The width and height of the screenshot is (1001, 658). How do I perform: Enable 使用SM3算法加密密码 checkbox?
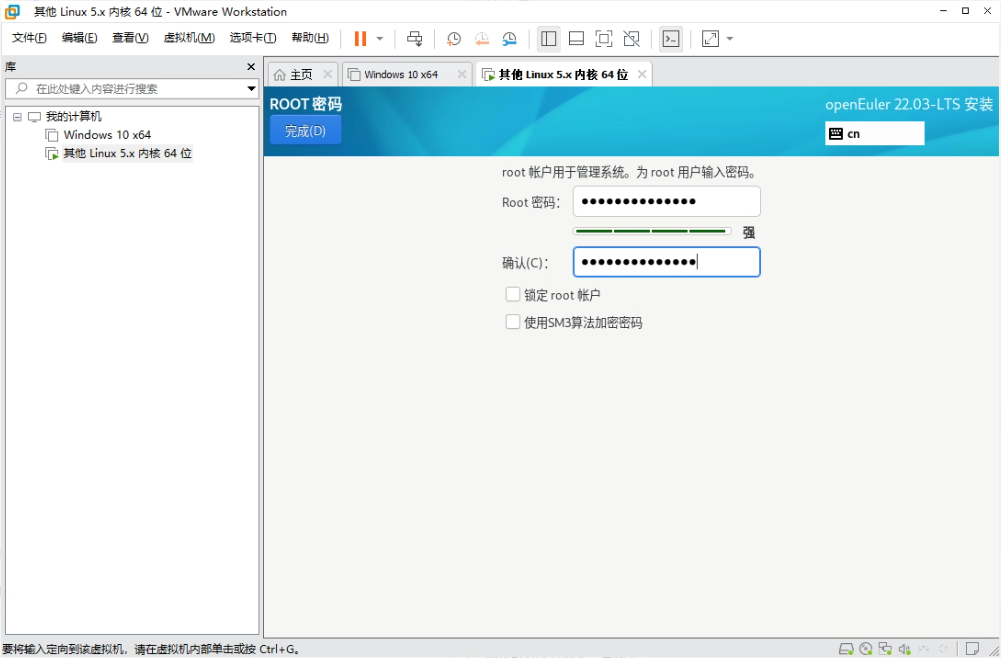[x=513, y=322]
